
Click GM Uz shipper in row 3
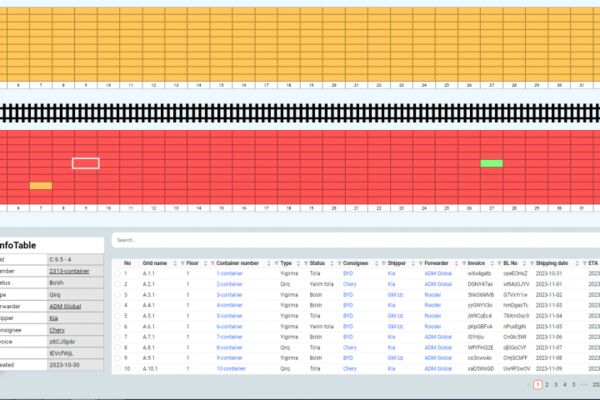[395, 295]
